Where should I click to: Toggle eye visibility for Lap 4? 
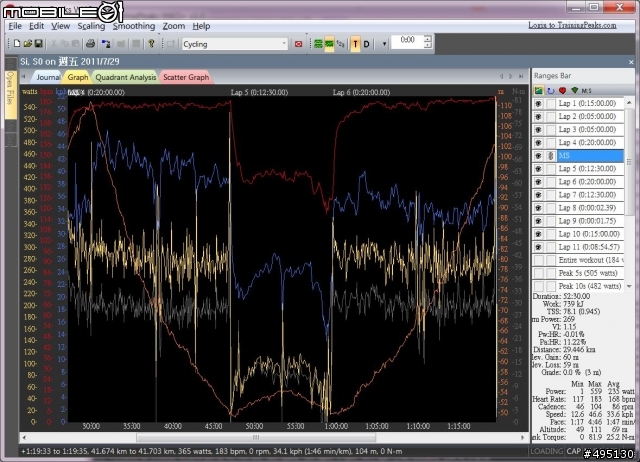click(538, 143)
